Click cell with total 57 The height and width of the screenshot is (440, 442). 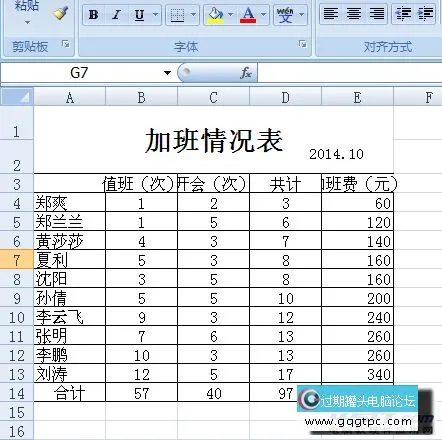(142, 393)
